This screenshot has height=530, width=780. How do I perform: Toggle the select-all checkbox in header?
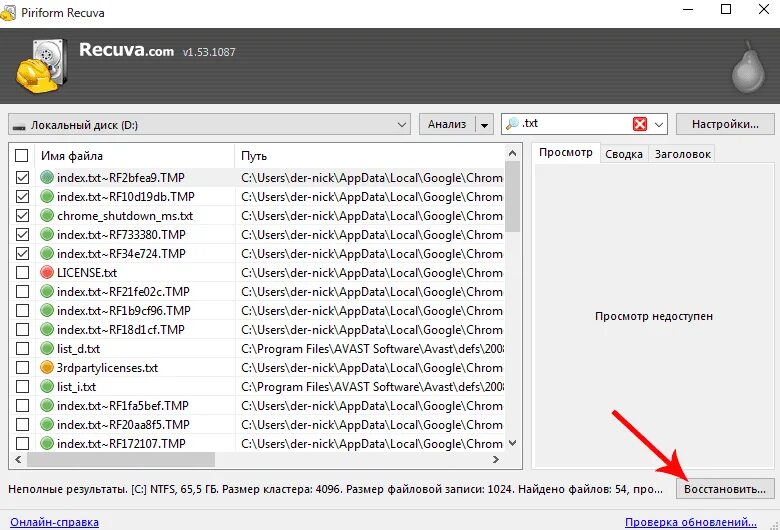[x=21, y=156]
